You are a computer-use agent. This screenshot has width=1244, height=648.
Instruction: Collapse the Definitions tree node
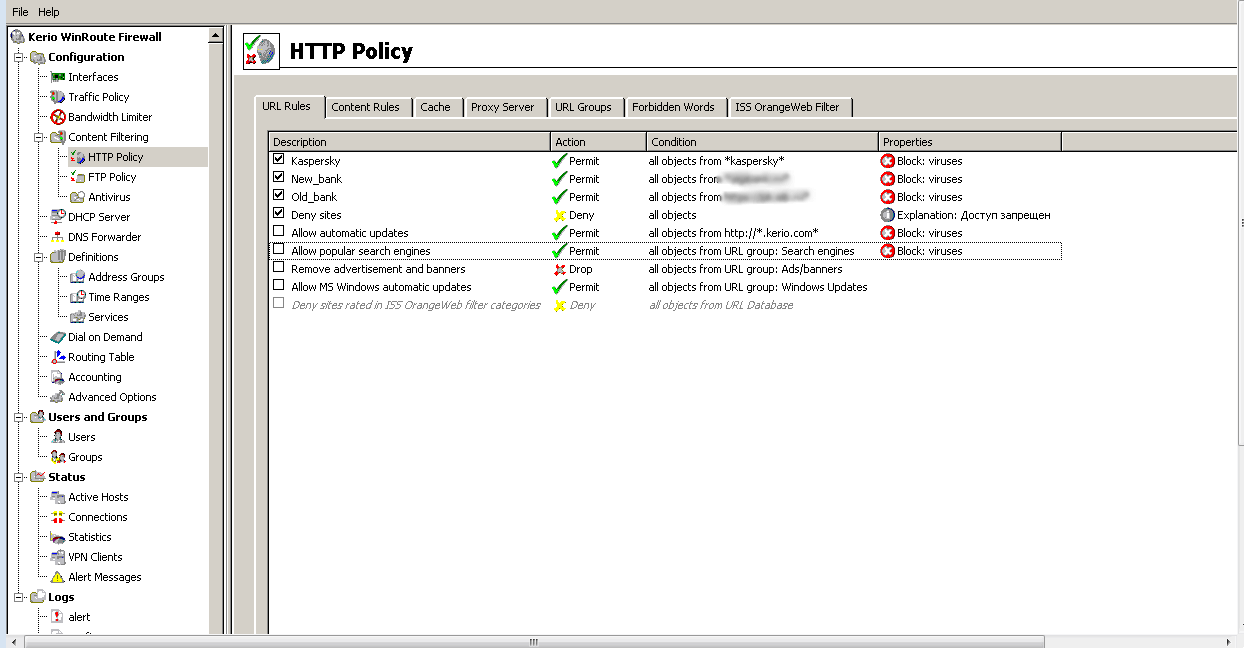pyautogui.click(x=39, y=257)
